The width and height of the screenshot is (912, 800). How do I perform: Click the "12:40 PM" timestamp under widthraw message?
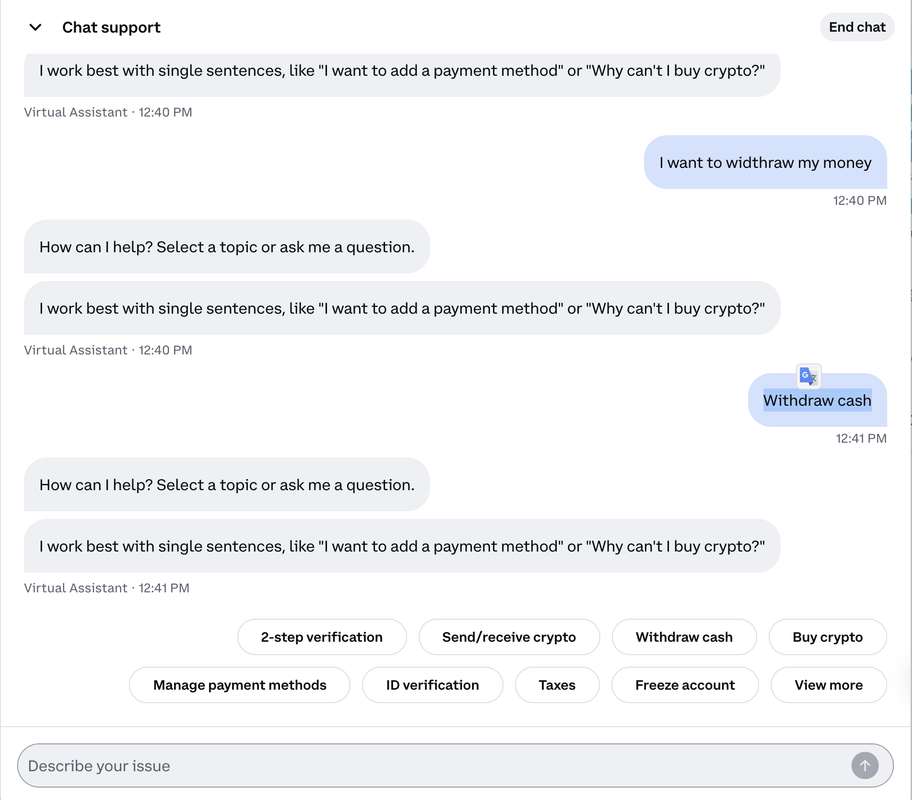pos(860,200)
